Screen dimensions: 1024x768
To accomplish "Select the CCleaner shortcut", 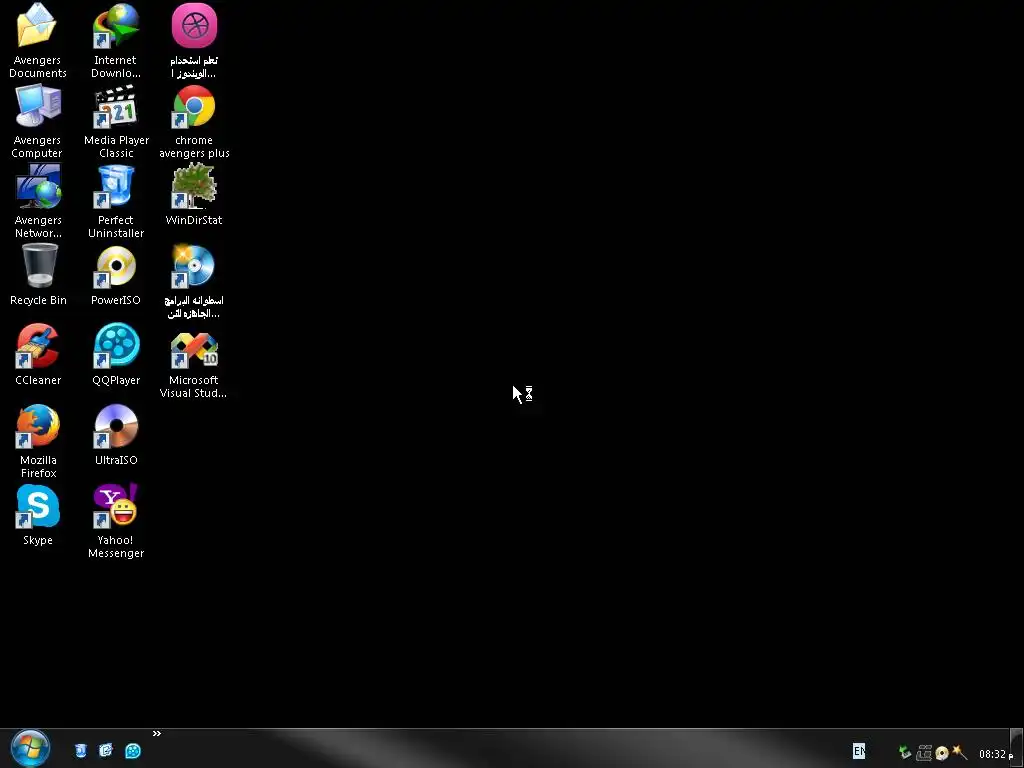I will [x=38, y=346].
